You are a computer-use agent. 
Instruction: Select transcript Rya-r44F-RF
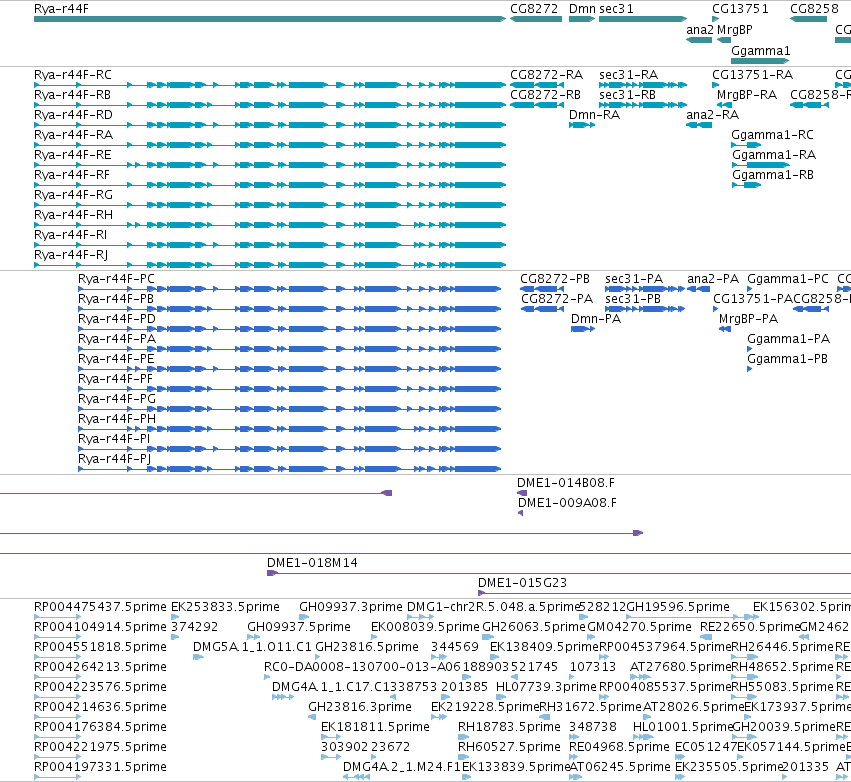click(x=270, y=185)
